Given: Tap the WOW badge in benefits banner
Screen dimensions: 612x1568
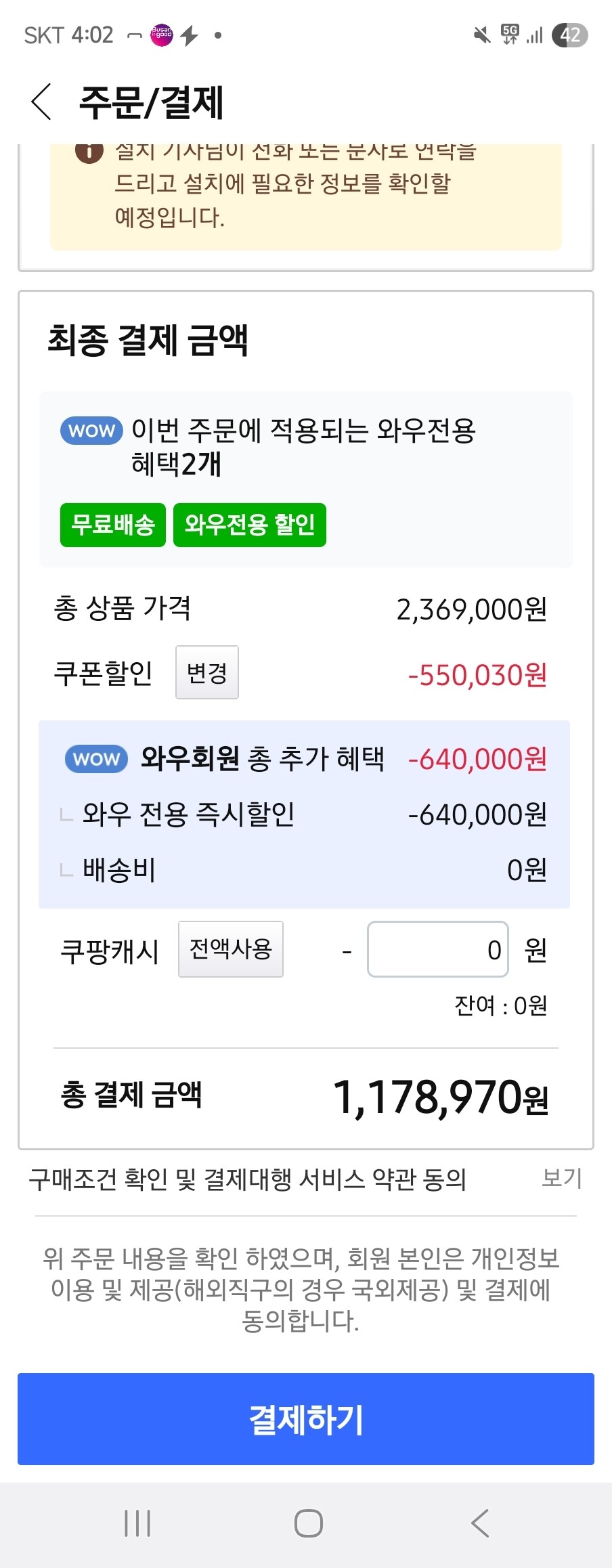Looking at the screenshot, I should [x=91, y=431].
